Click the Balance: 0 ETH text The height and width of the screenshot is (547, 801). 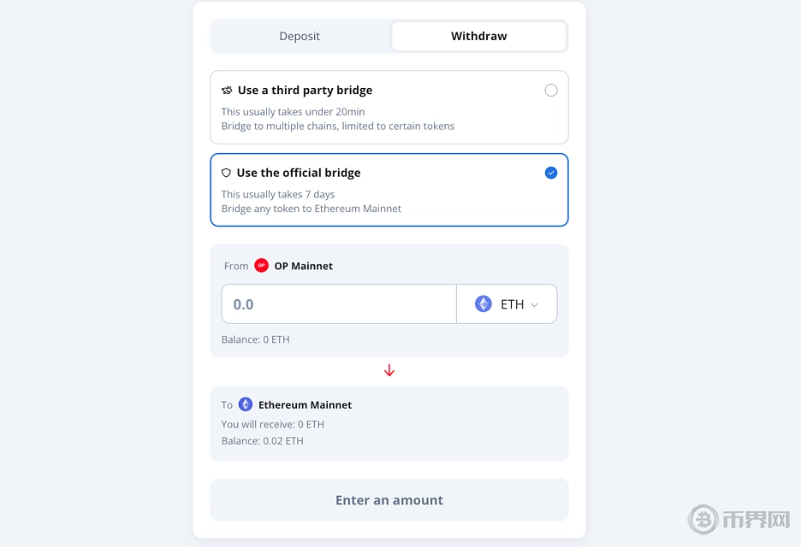pos(255,340)
